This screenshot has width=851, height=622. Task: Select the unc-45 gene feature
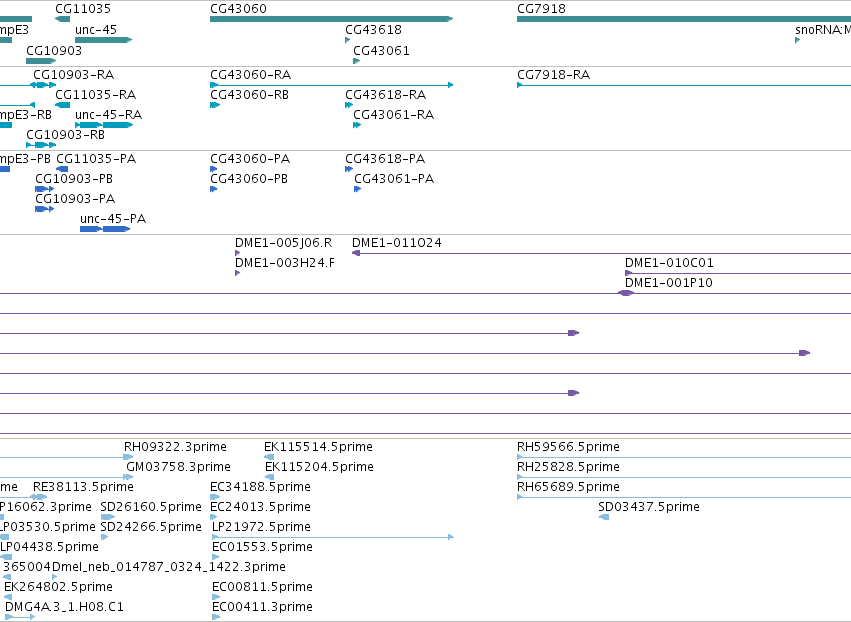(103, 40)
